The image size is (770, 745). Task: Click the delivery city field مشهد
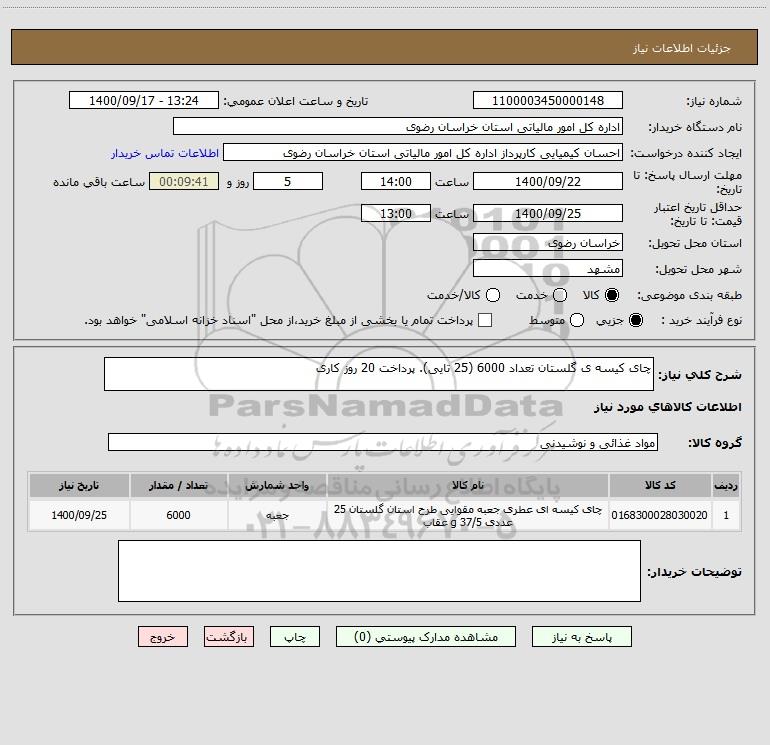pos(548,268)
